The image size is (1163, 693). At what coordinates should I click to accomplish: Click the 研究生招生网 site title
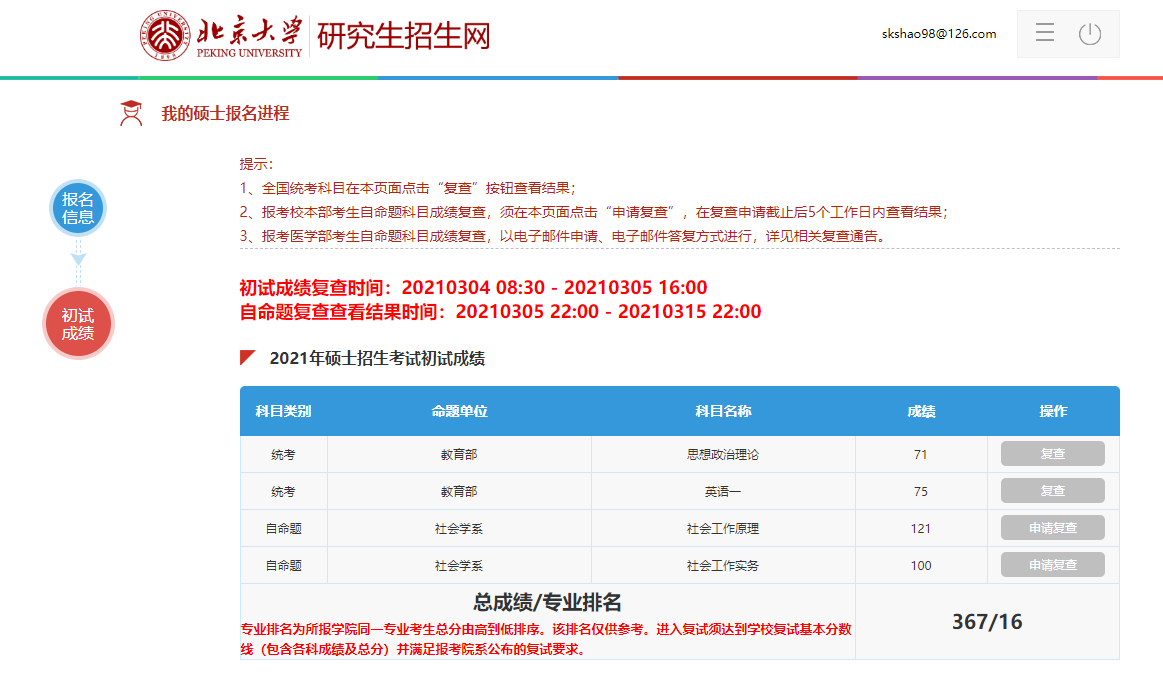pyautogui.click(x=404, y=35)
